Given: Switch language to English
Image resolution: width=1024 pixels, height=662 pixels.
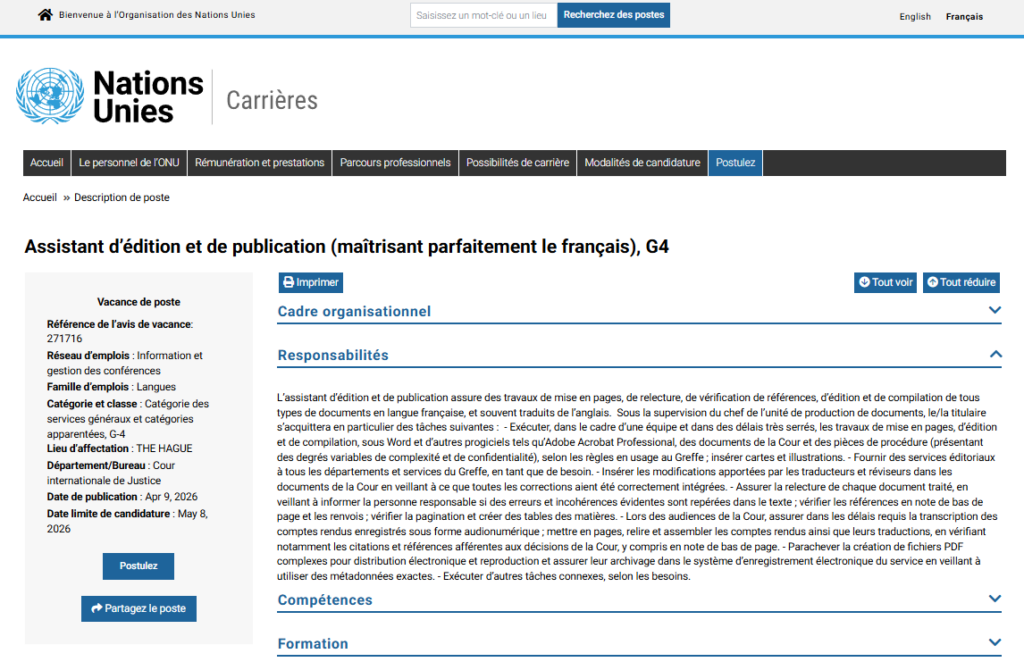Looking at the screenshot, I should (914, 16).
